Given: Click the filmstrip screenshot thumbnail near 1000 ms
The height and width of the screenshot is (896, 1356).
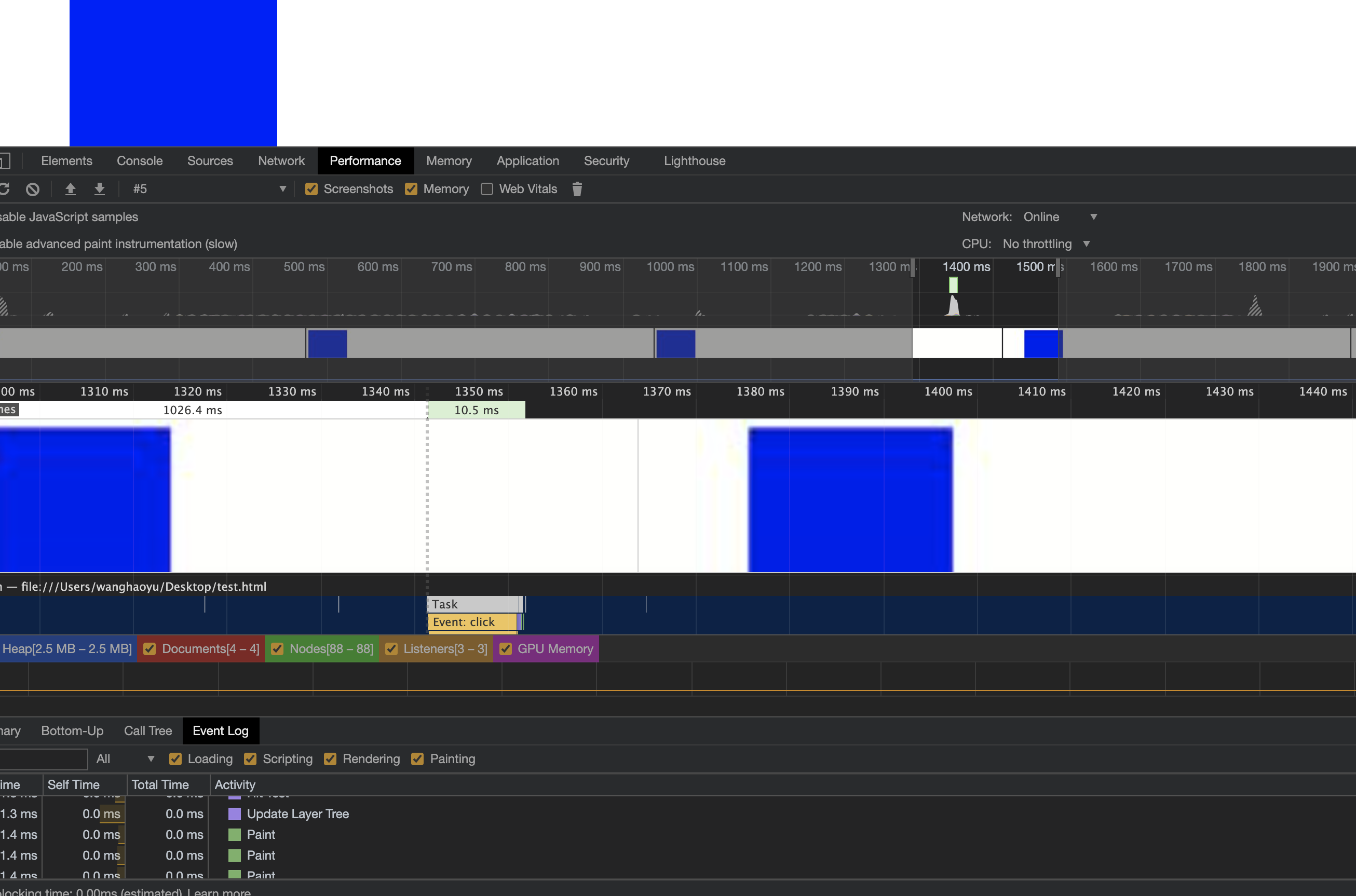Looking at the screenshot, I should tap(675, 344).
